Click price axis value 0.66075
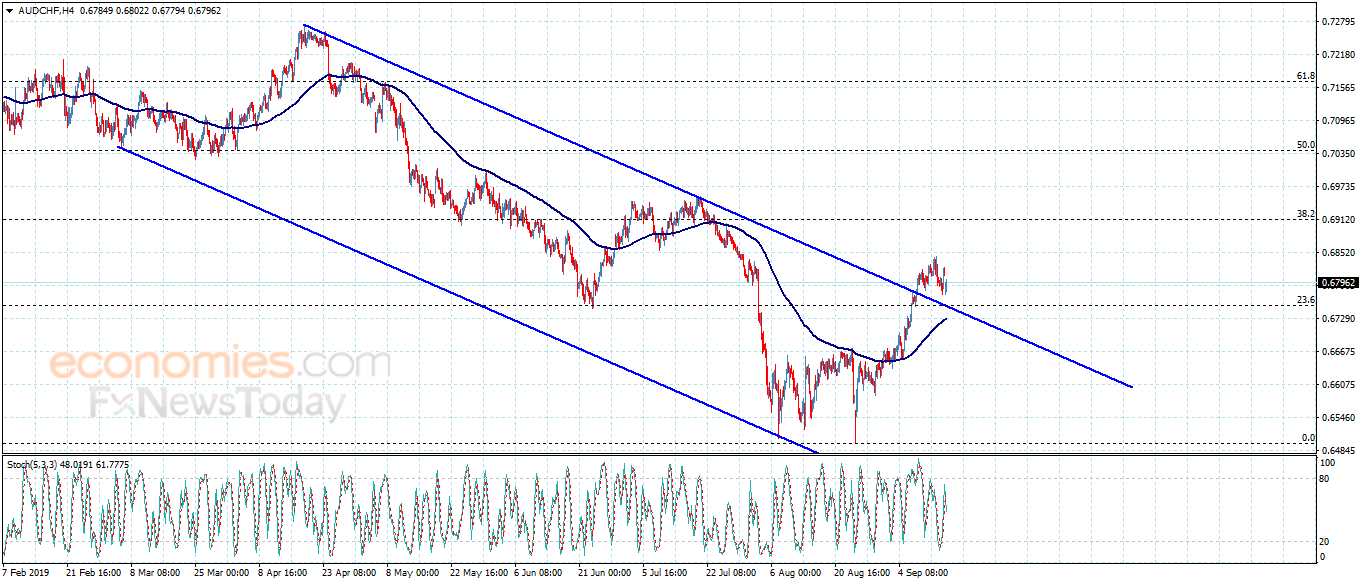 (1338, 385)
